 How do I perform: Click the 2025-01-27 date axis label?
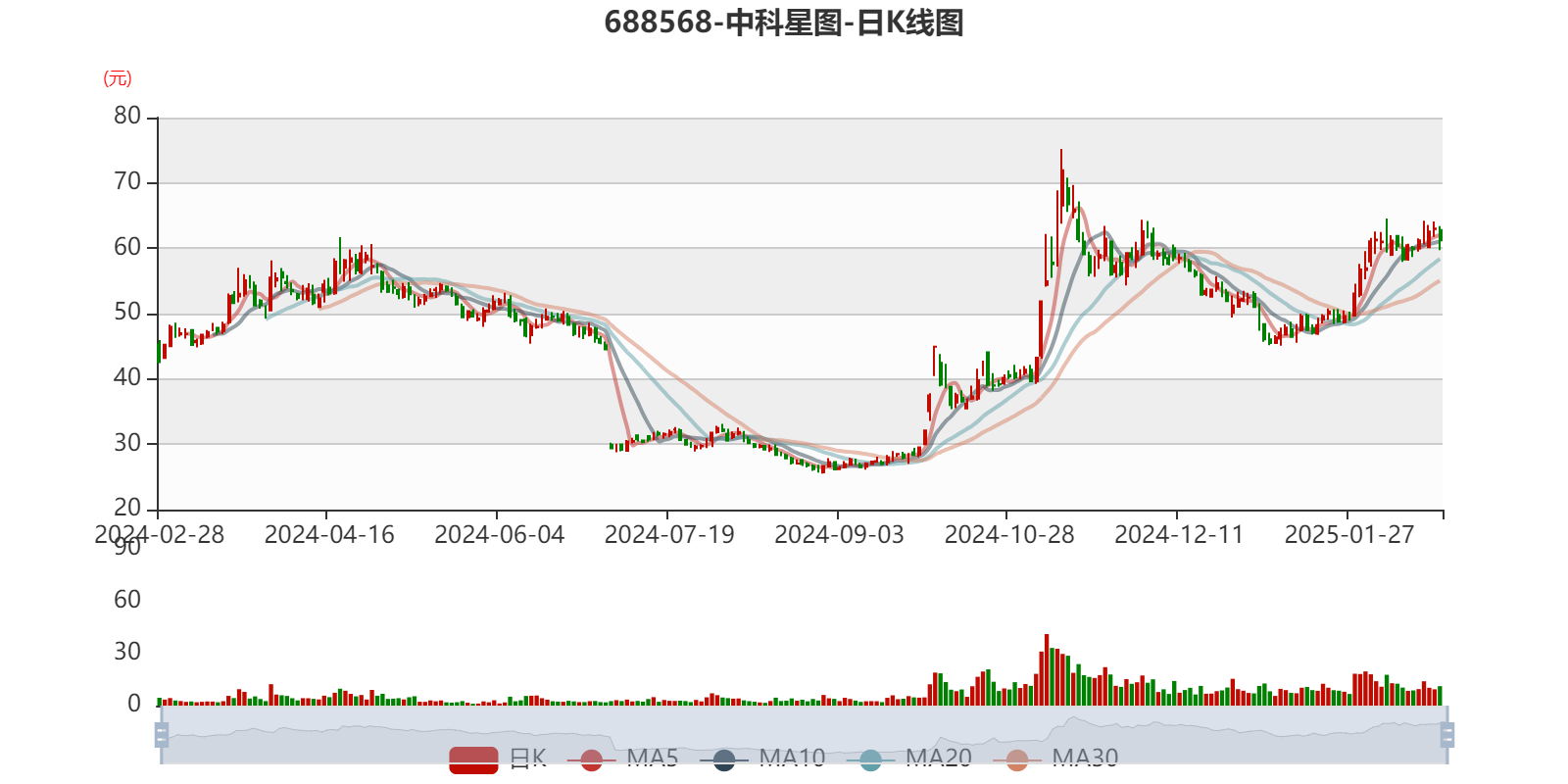(1349, 535)
